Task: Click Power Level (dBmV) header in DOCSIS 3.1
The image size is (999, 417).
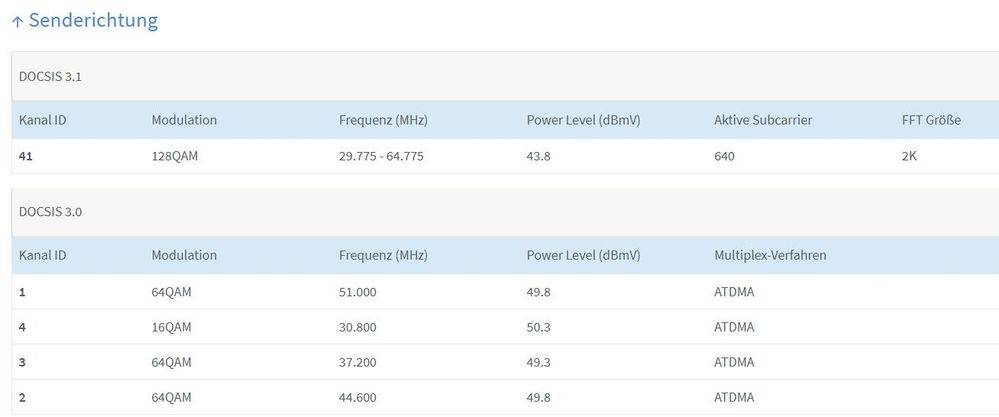Action: [x=583, y=120]
